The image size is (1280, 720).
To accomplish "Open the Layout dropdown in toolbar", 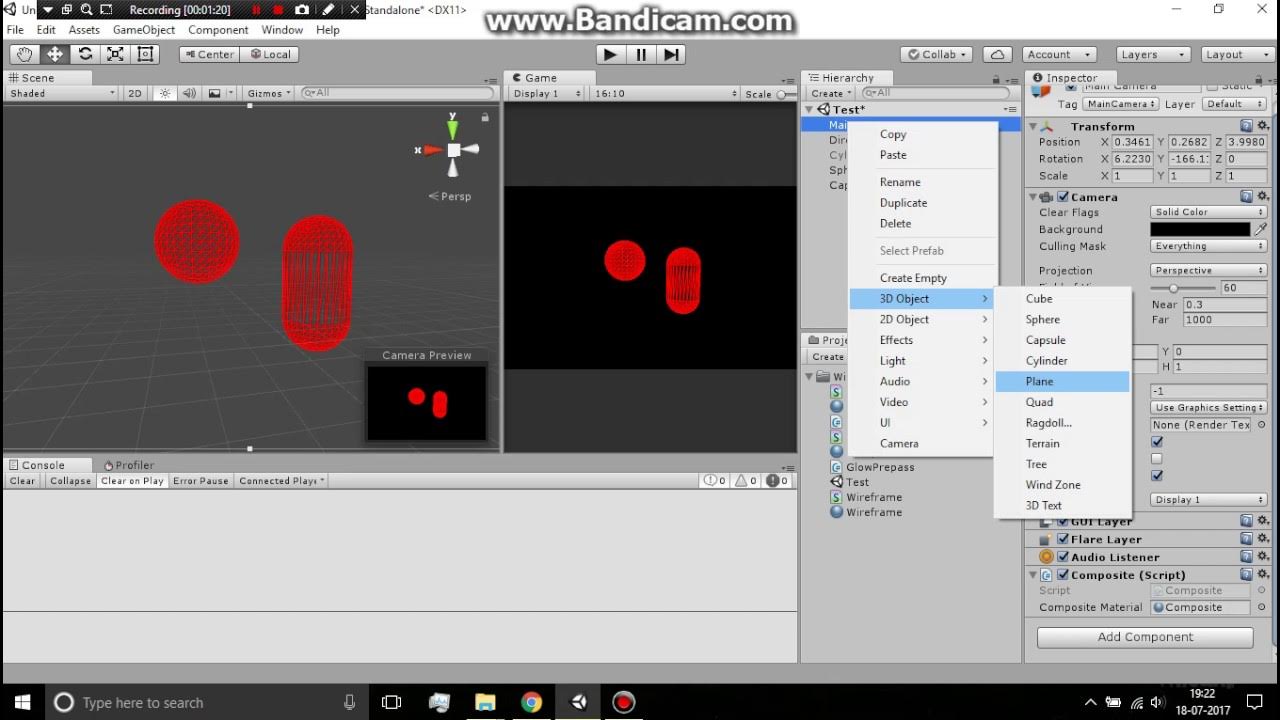I will tap(1235, 54).
